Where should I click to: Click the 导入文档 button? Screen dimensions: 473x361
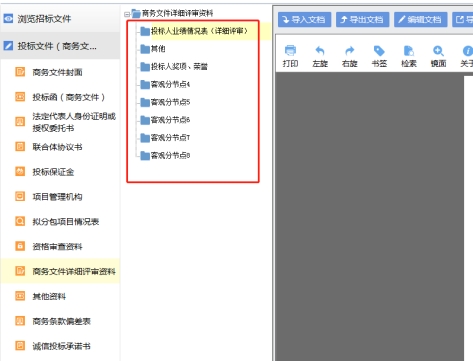[304, 20]
